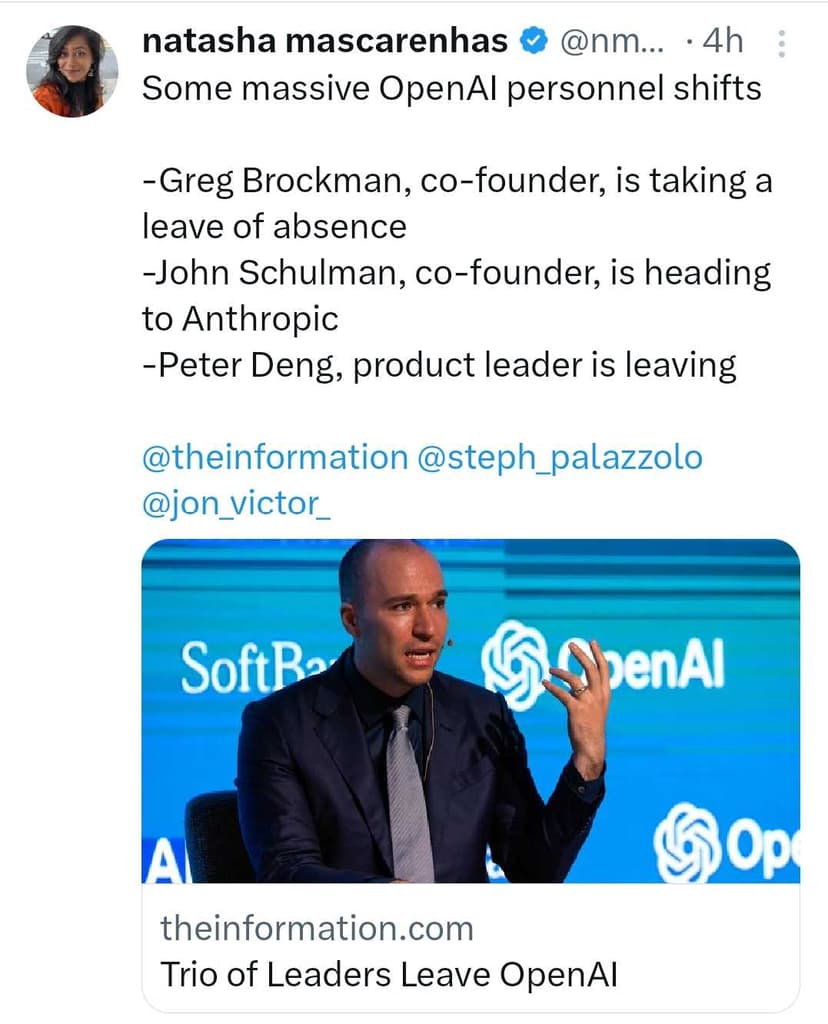Expand the overflow menu beside the timestamp
Screen dimensions: 828x1024
click(x=779, y=42)
